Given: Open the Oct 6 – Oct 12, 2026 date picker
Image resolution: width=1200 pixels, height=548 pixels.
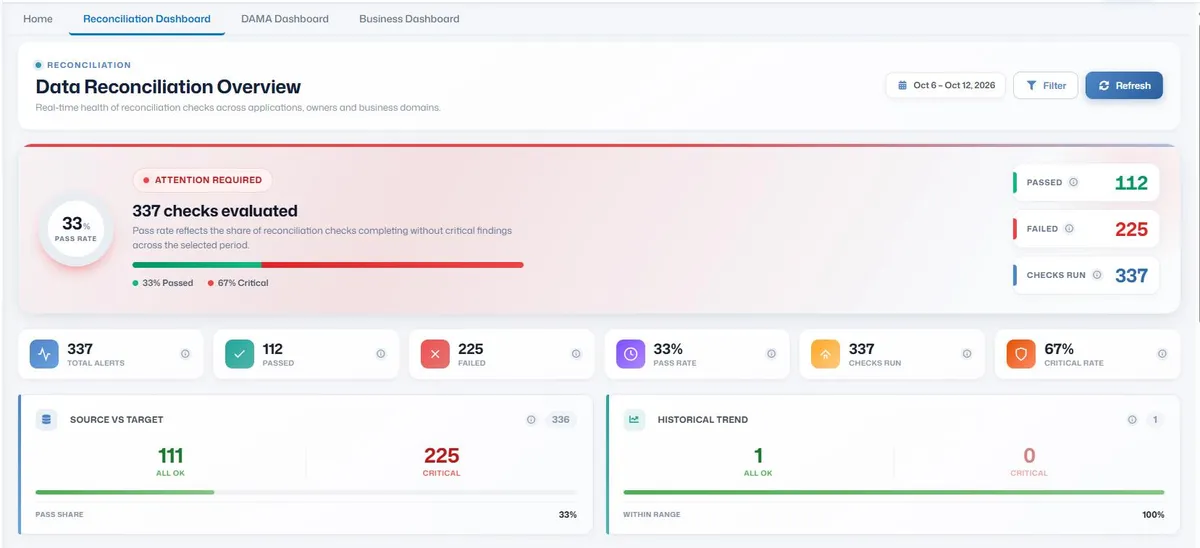Looking at the screenshot, I should [945, 86].
